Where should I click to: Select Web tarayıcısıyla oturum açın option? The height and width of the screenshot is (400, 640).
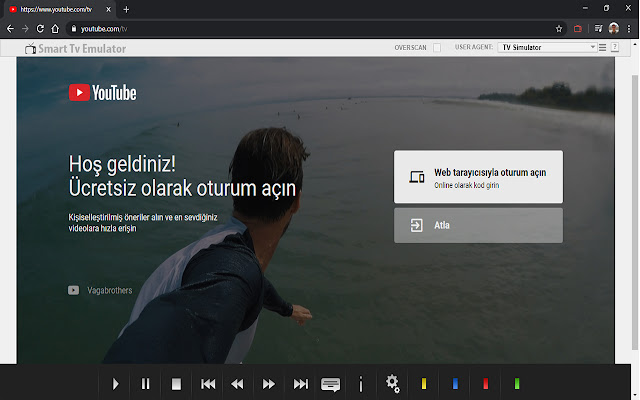478,177
